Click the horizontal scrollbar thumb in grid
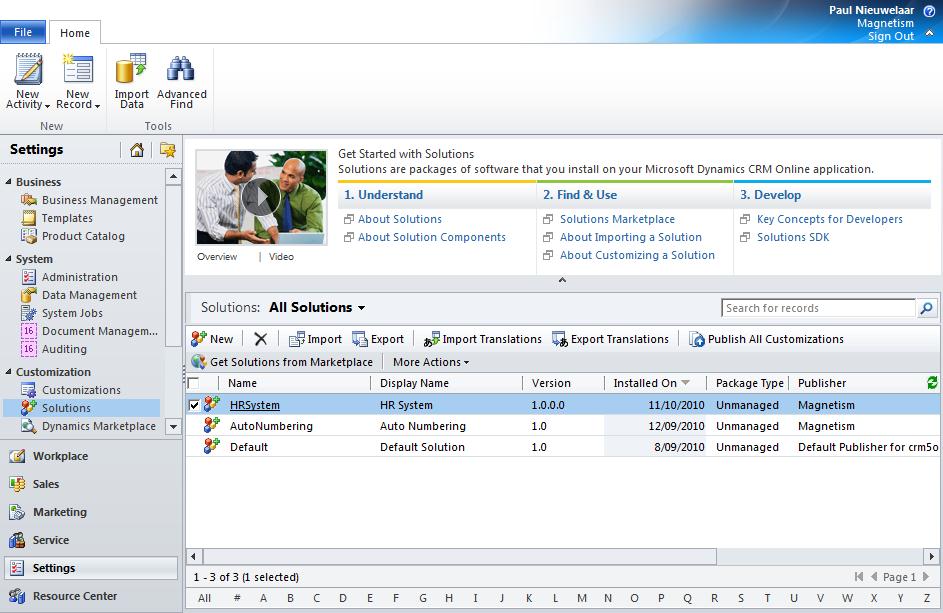This screenshot has width=943, height=613. coord(460,556)
